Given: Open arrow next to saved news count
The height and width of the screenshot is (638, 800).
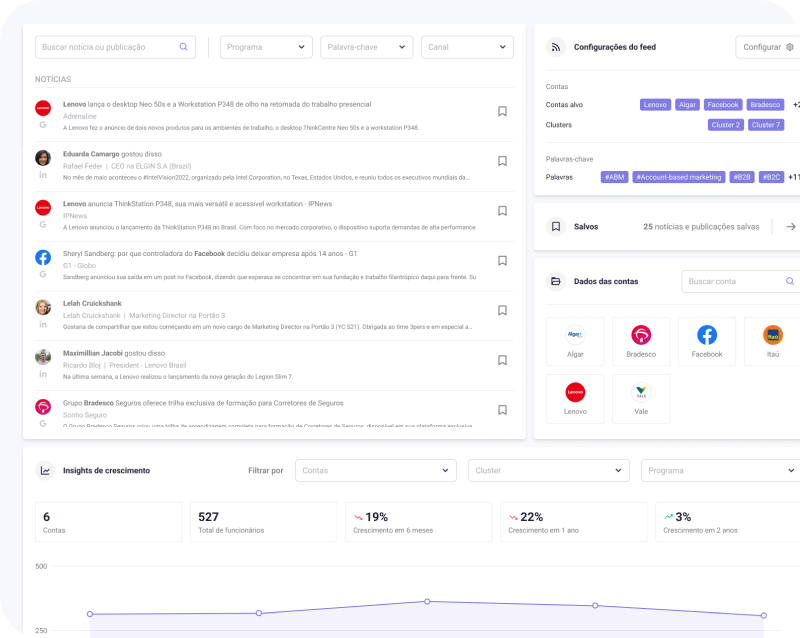Looking at the screenshot, I should point(790,227).
